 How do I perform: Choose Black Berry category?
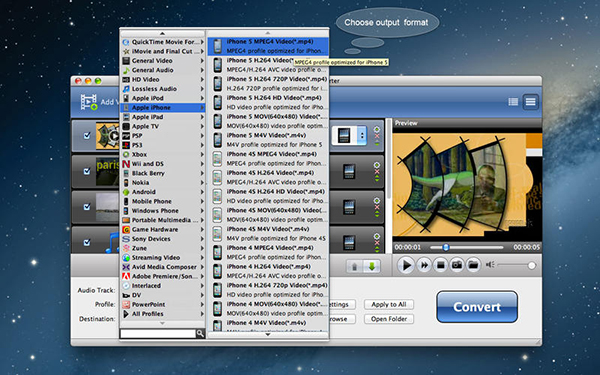pyautogui.click(x=163, y=173)
